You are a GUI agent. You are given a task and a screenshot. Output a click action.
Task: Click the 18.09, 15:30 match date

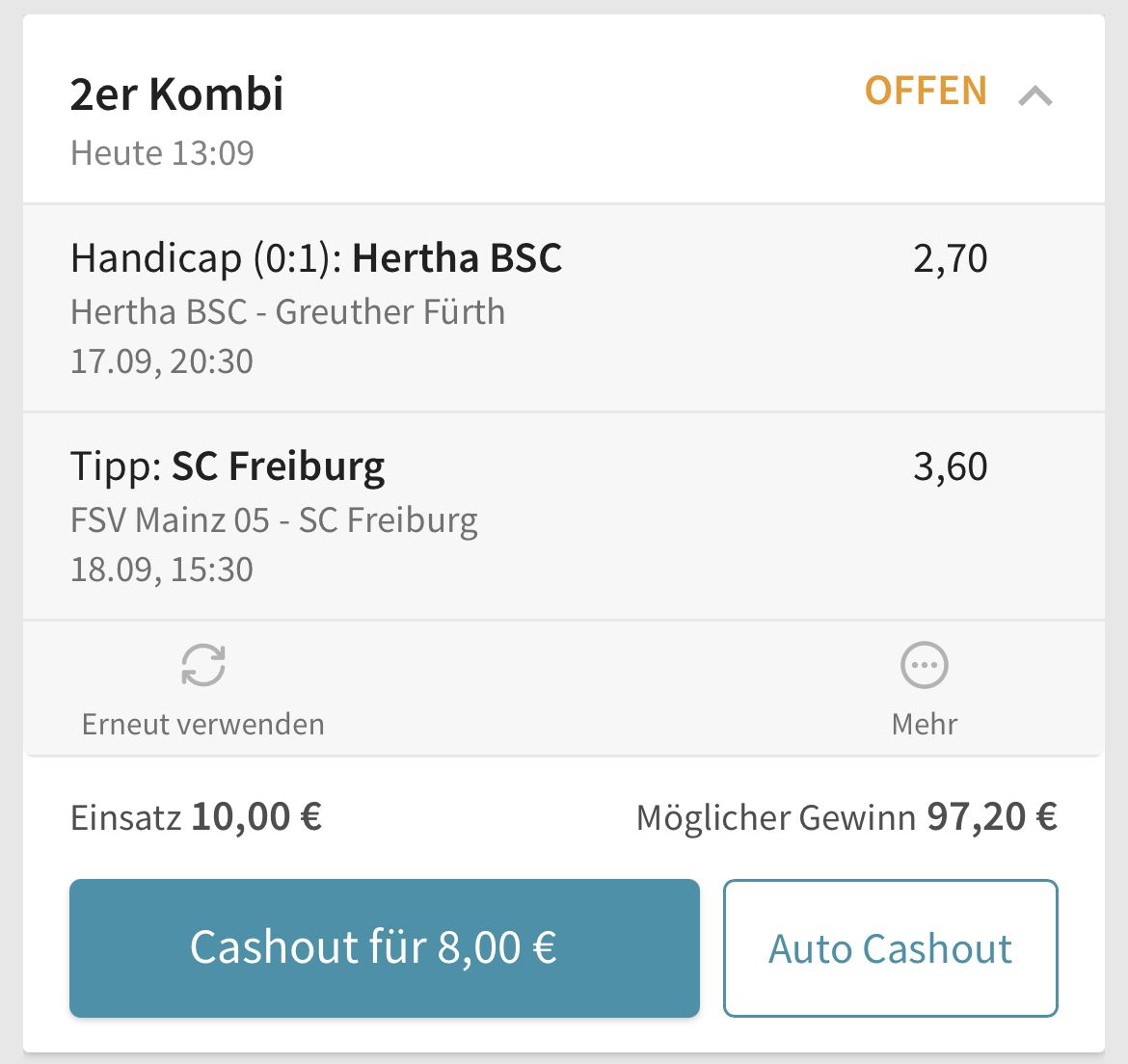tap(162, 571)
